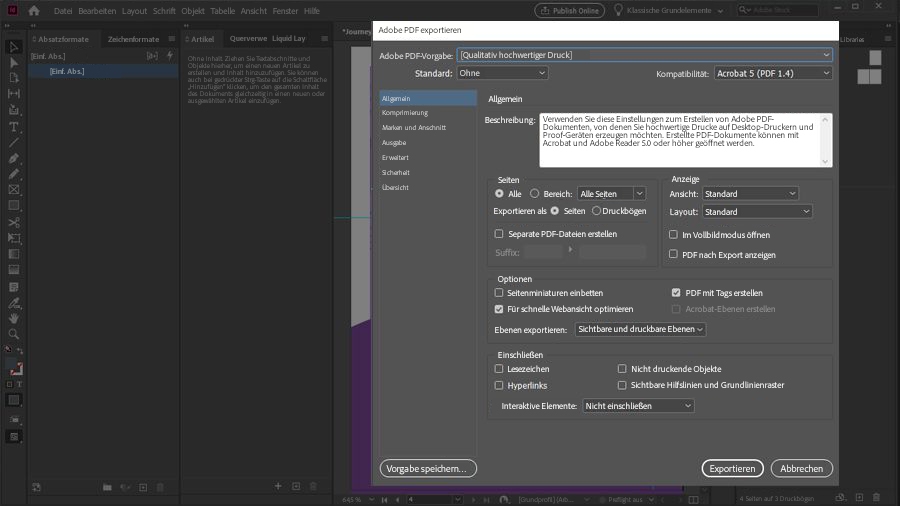Click the Home icon in the top bar
The height and width of the screenshot is (506, 900).
[34, 10]
